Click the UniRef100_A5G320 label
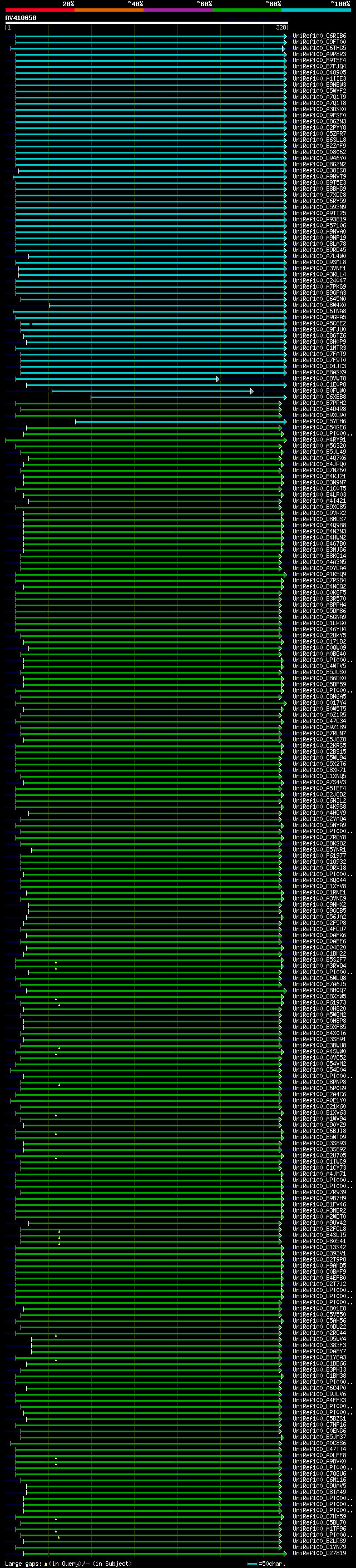 319,446
